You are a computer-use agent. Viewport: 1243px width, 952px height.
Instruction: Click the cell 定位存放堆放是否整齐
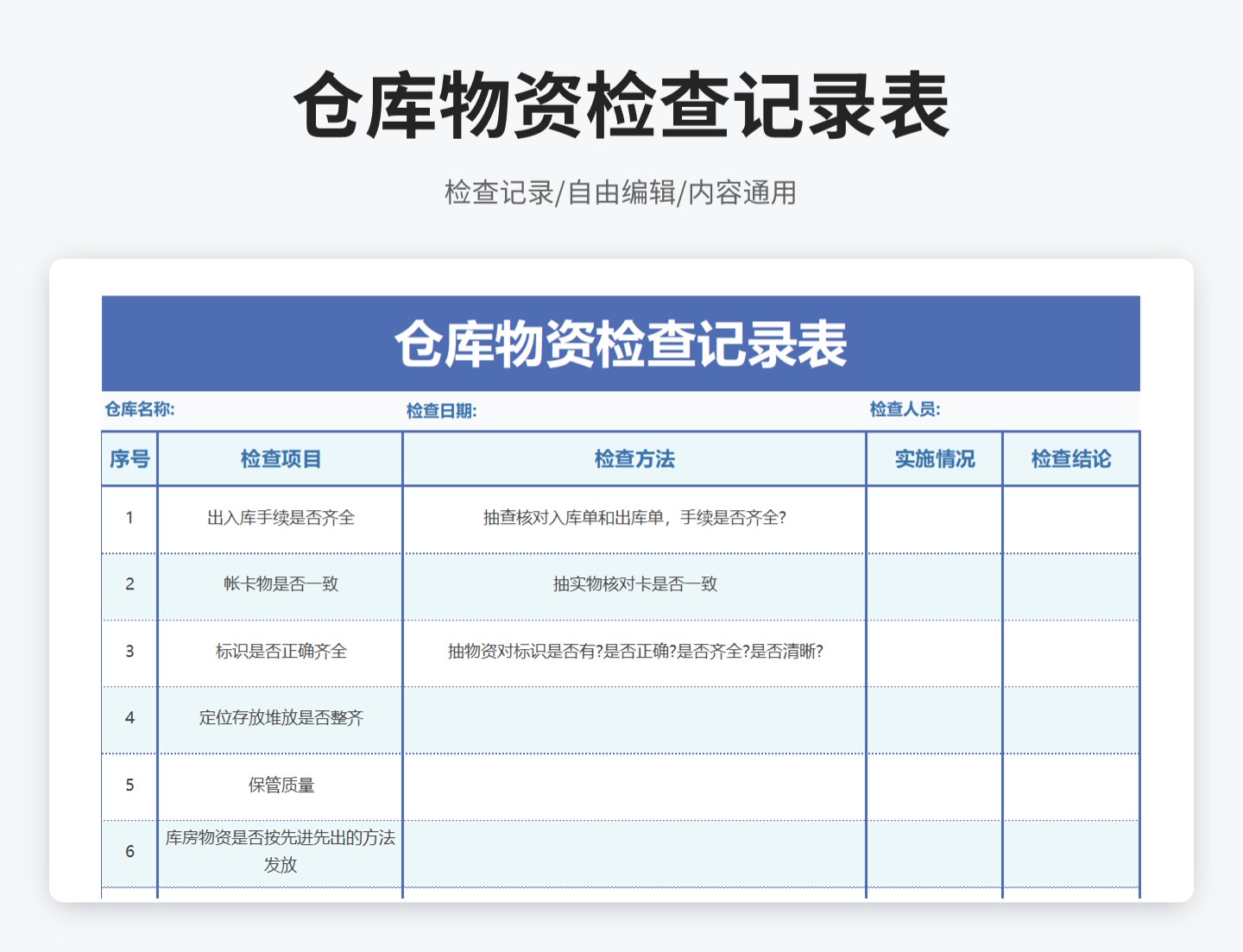(280, 718)
